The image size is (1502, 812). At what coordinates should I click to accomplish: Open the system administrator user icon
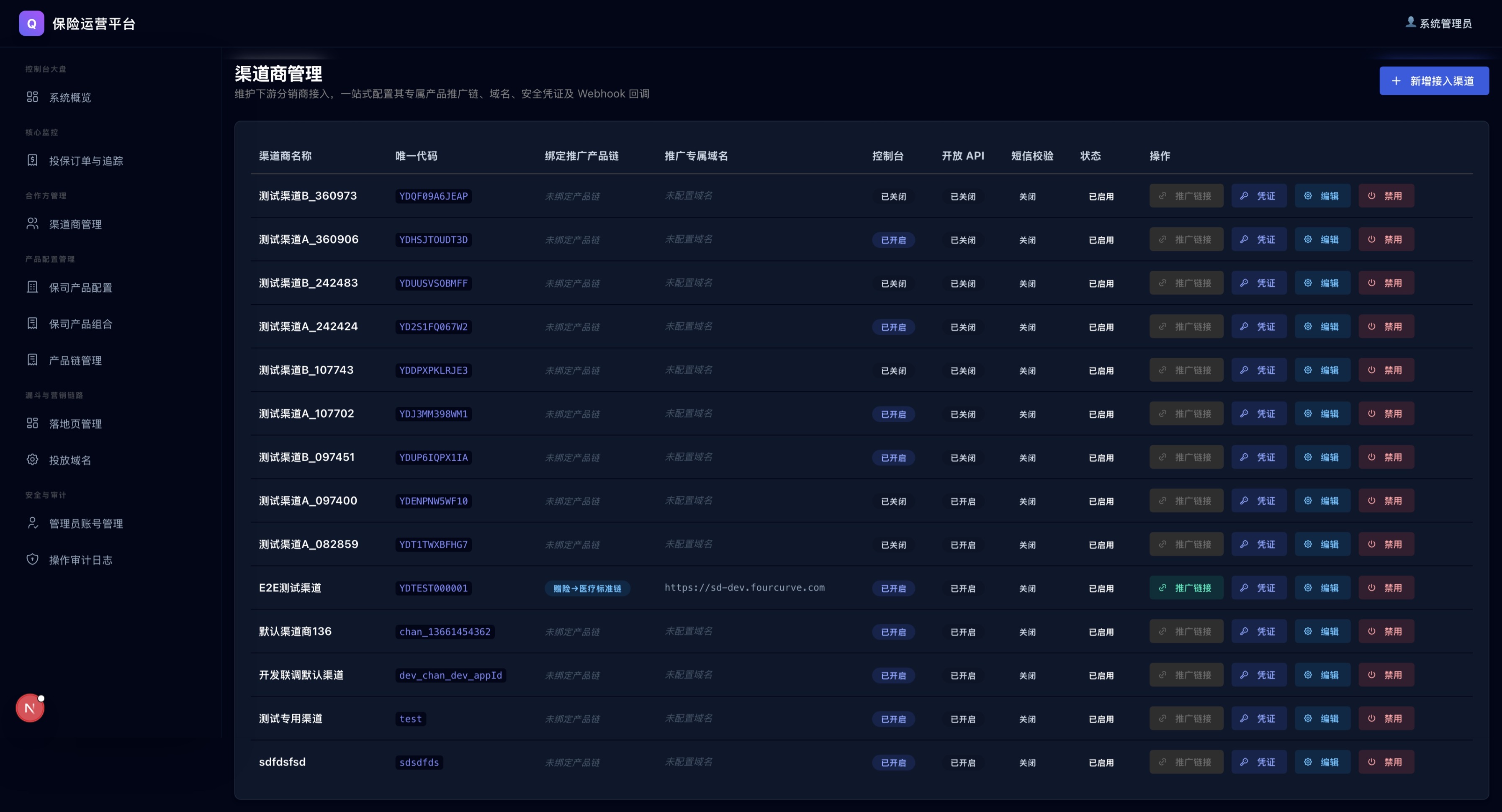click(x=1410, y=22)
